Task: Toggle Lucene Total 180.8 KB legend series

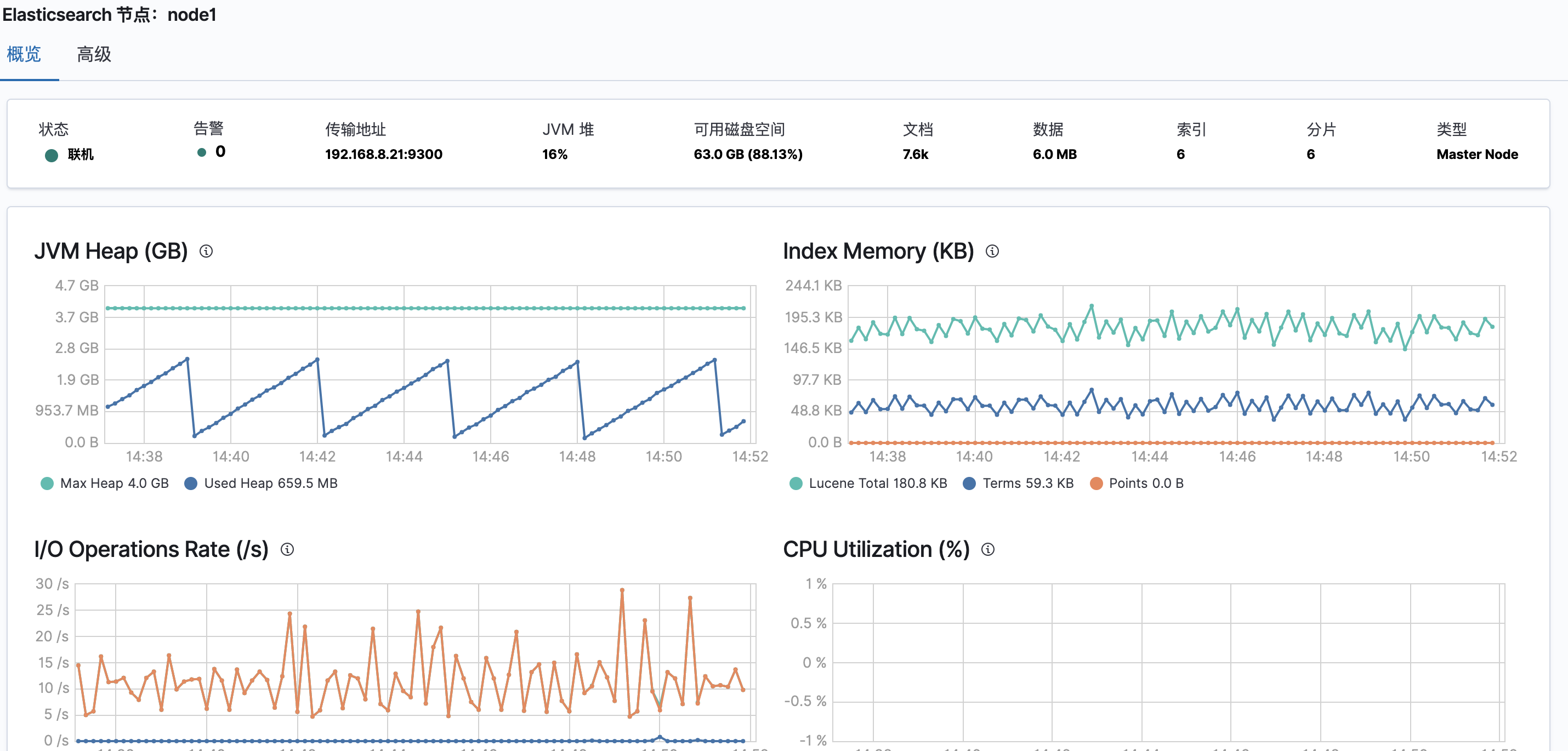Action: click(877, 483)
